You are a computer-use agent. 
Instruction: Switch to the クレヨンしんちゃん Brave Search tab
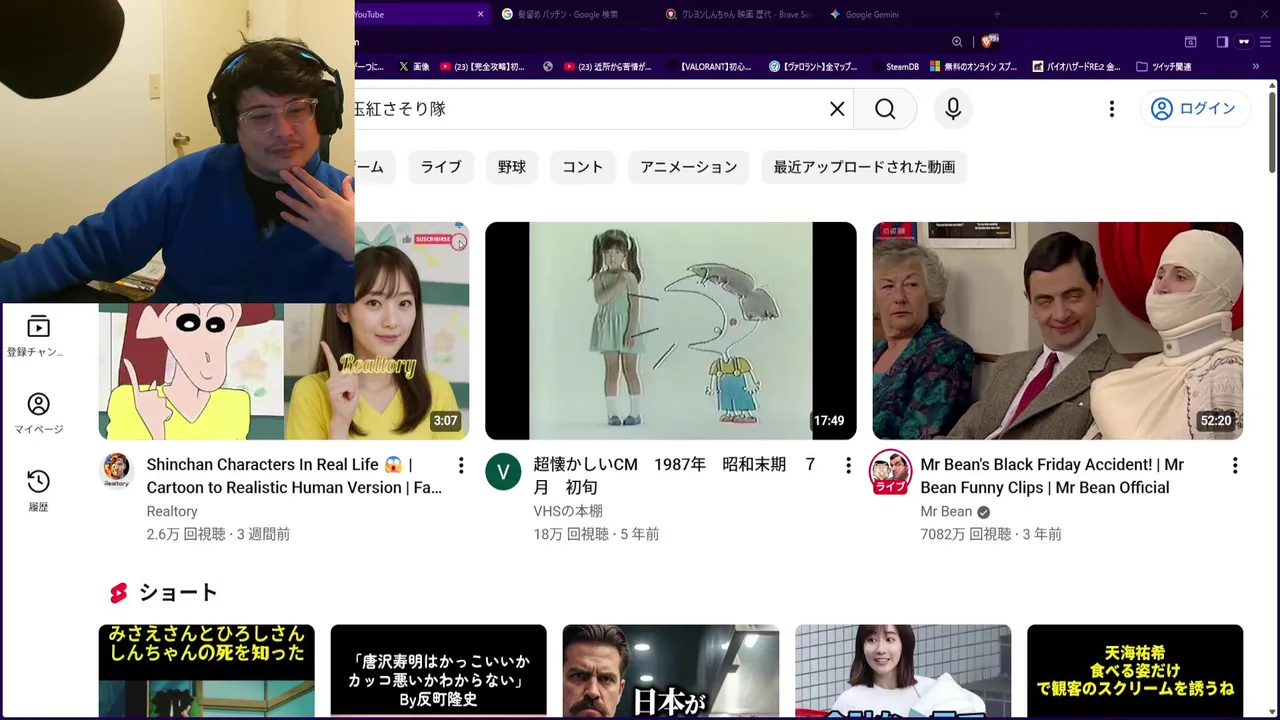point(738,14)
